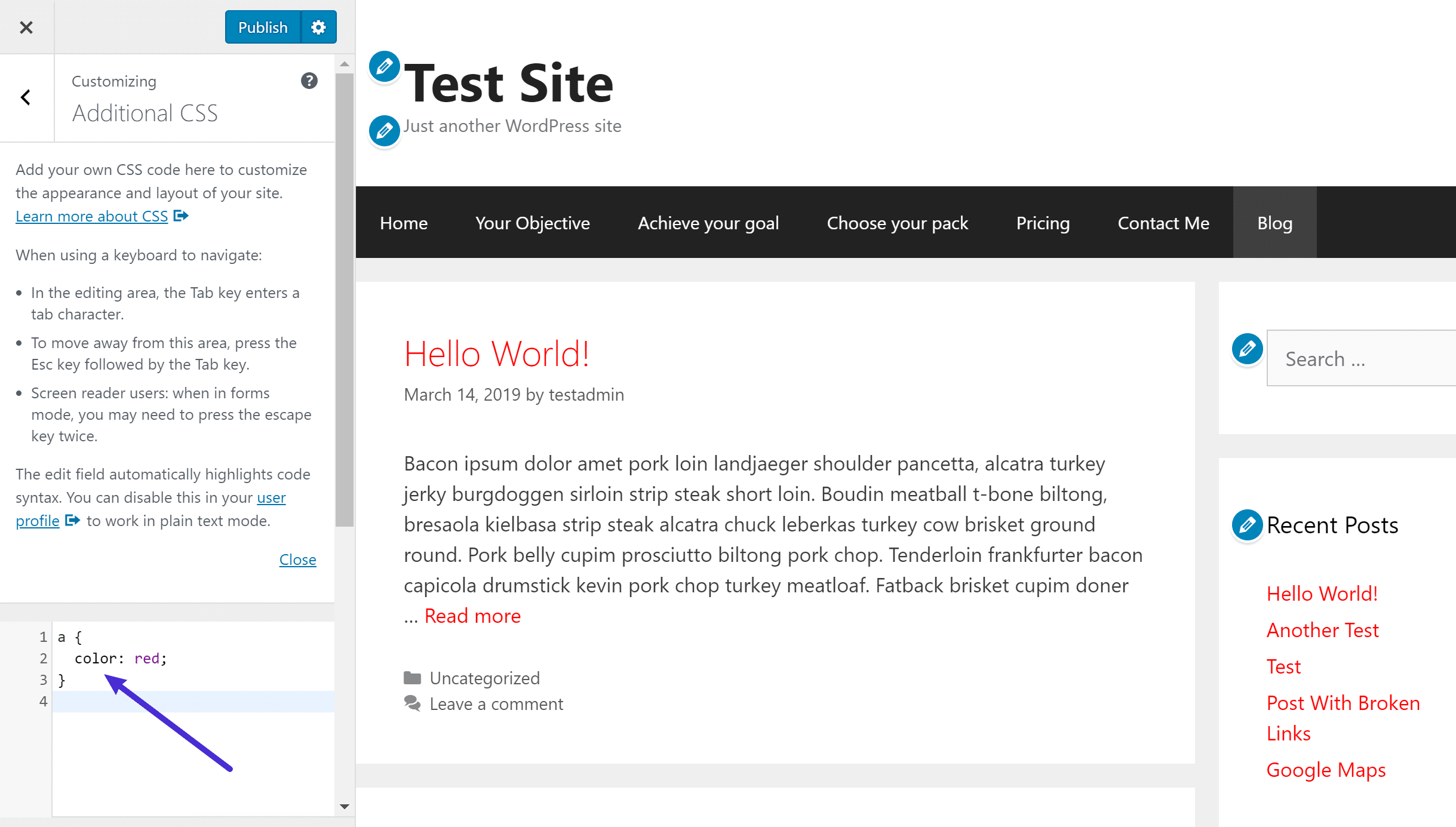1456x827 pixels.
Task: Click the Hello World! post title link
Action: (x=496, y=352)
